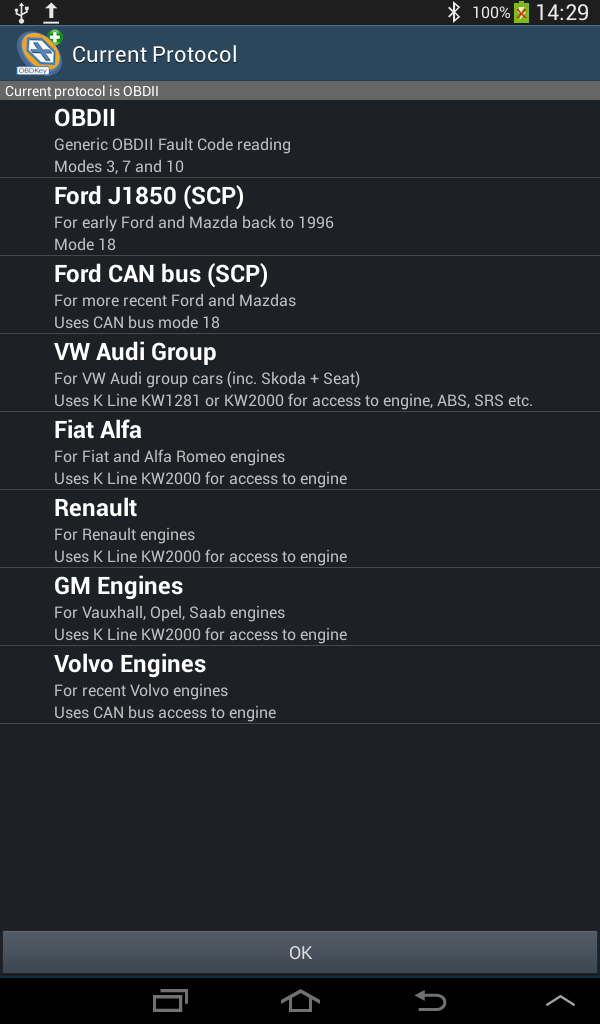Screen dimensions: 600x1024
Task: Select the OBDII protocol option
Action: click(300, 140)
